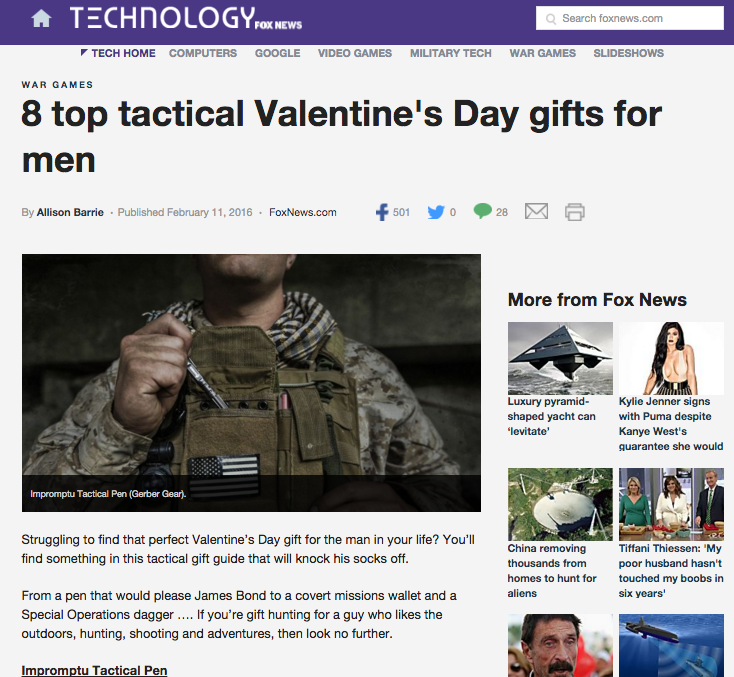Share article via Facebook icon
The height and width of the screenshot is (677, 734).
[382, 212]
